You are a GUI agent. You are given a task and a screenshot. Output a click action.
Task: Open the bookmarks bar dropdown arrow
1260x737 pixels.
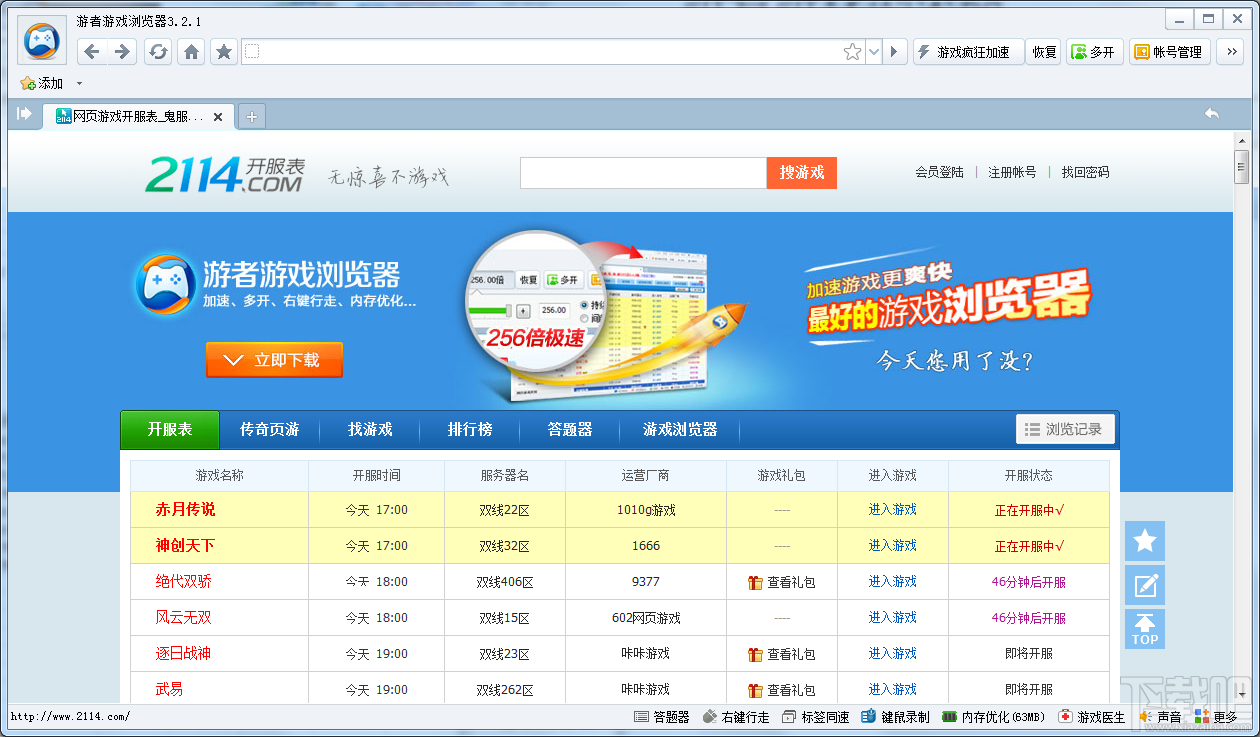click(80, 83)
